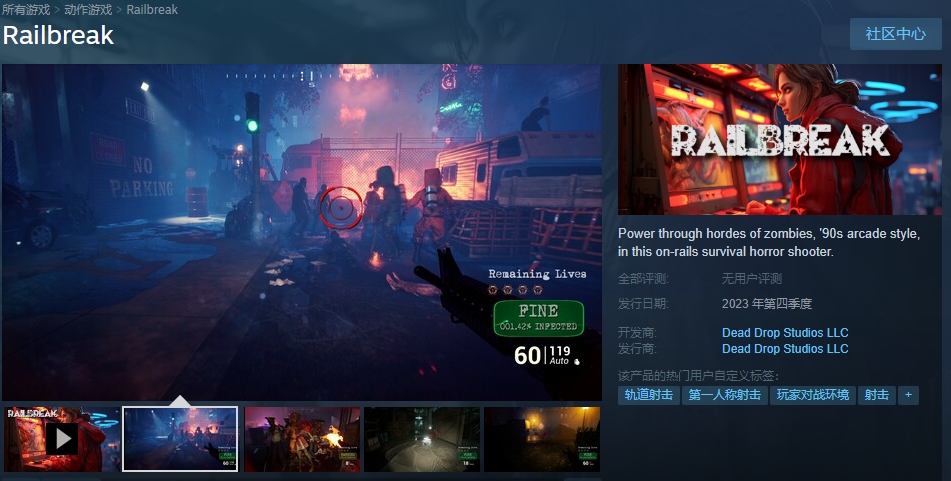Select the 第一人称射击 tag

[725, 395]
